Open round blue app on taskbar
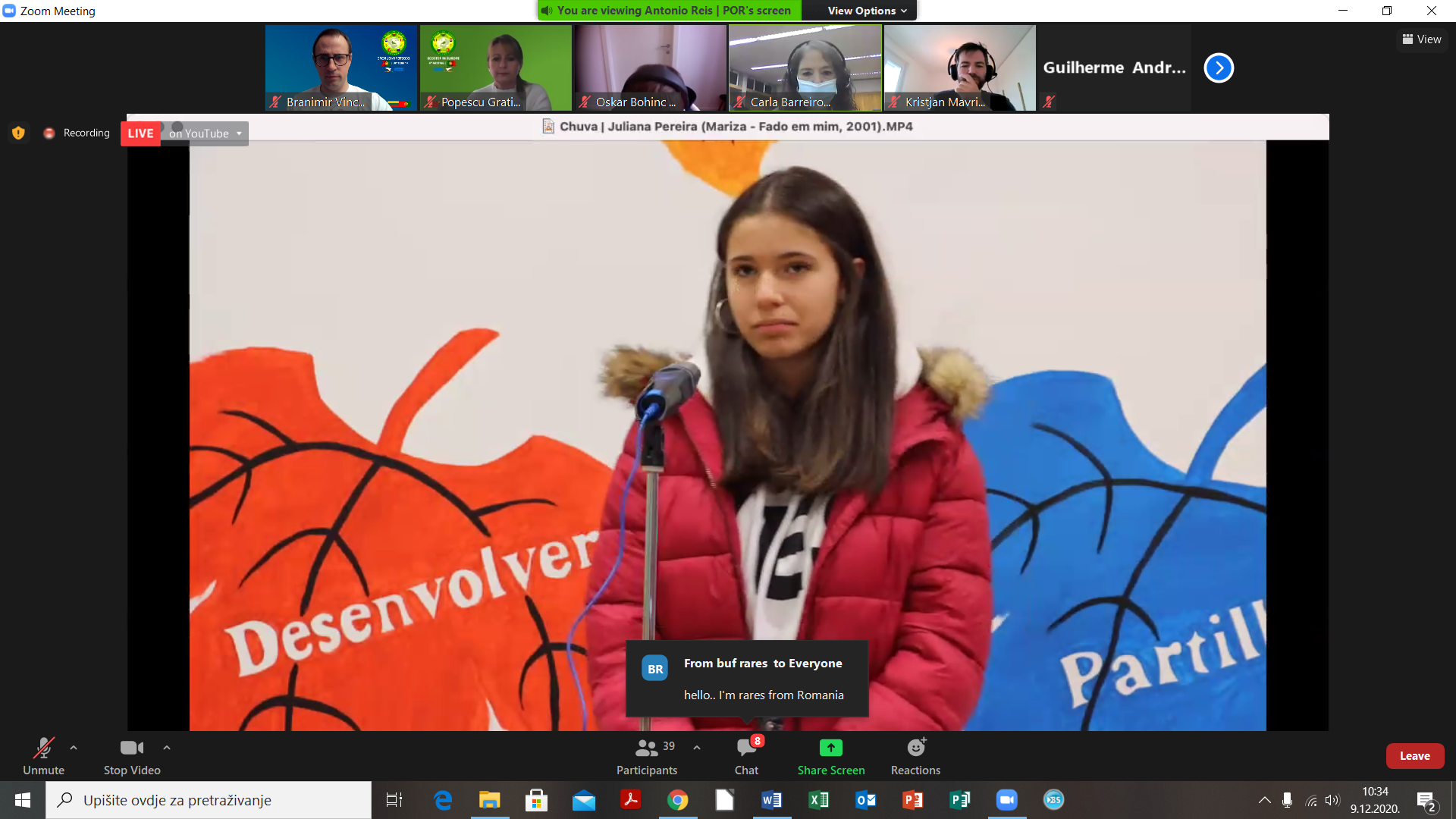Image resolution: width=1456 pixels, height=819 pixels. point(1054,800)
